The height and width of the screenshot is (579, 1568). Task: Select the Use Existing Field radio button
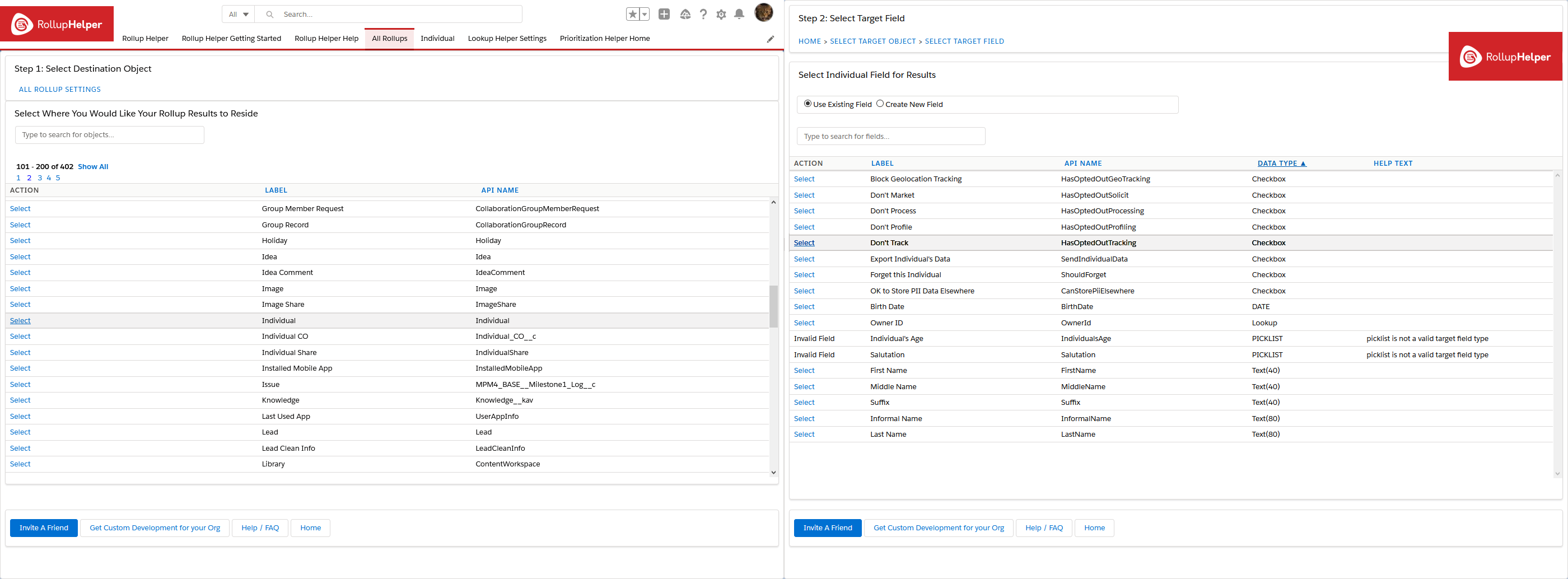point(807,104)
